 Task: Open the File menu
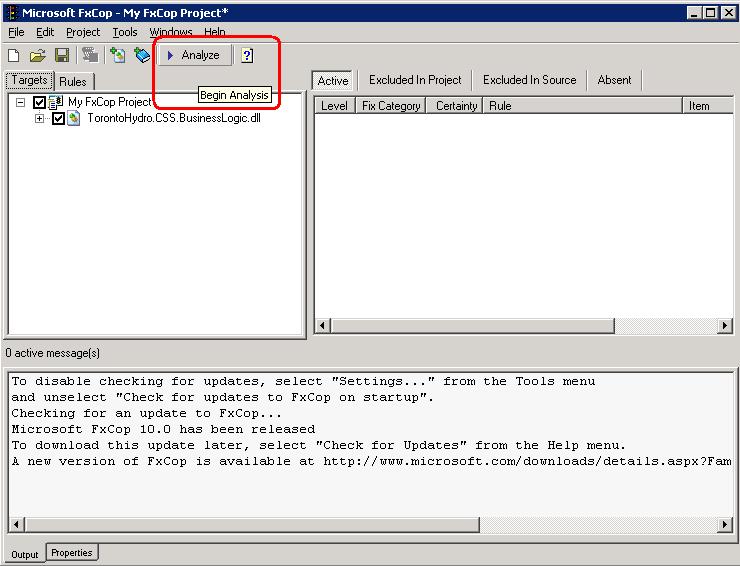tap(16, 32)
